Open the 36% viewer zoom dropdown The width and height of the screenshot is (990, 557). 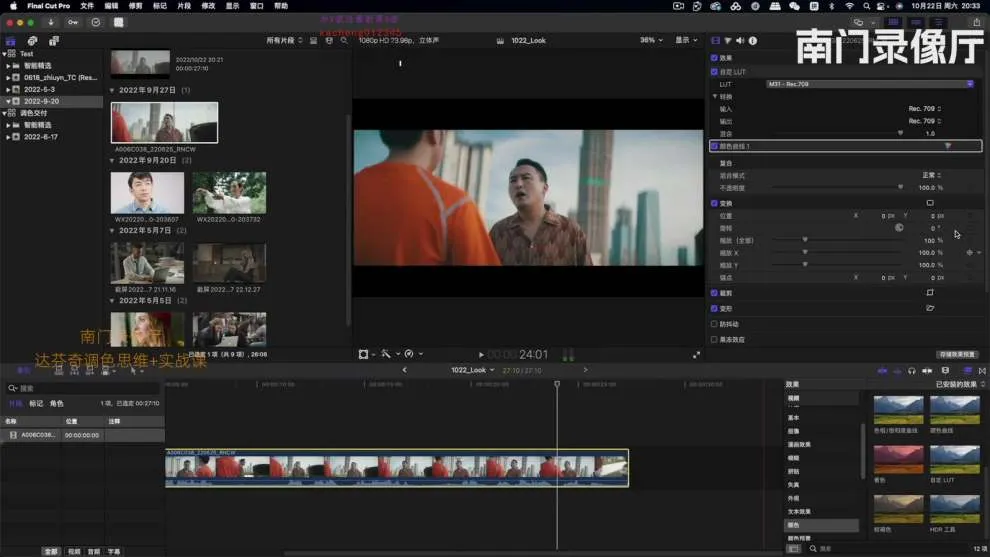point(651,40)
